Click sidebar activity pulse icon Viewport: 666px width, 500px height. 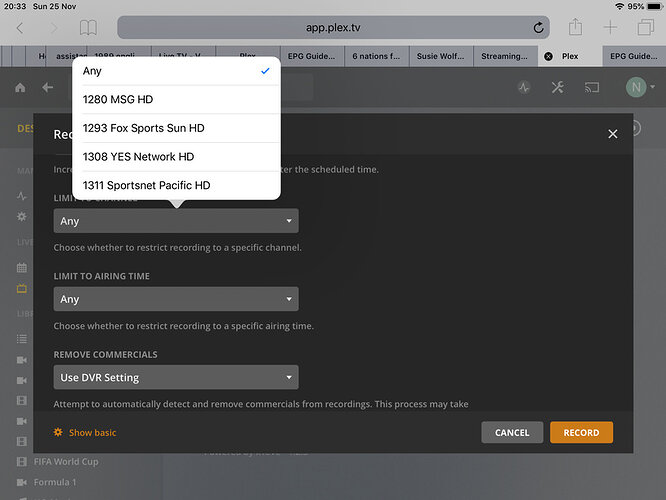coord(22,196)
